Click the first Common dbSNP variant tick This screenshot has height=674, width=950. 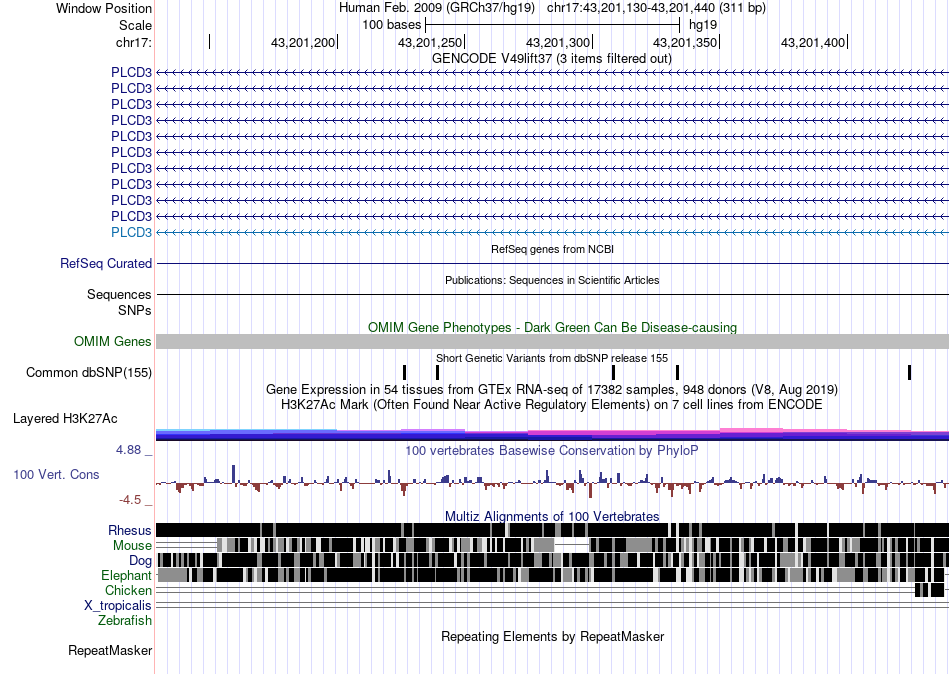pos(405,372)
